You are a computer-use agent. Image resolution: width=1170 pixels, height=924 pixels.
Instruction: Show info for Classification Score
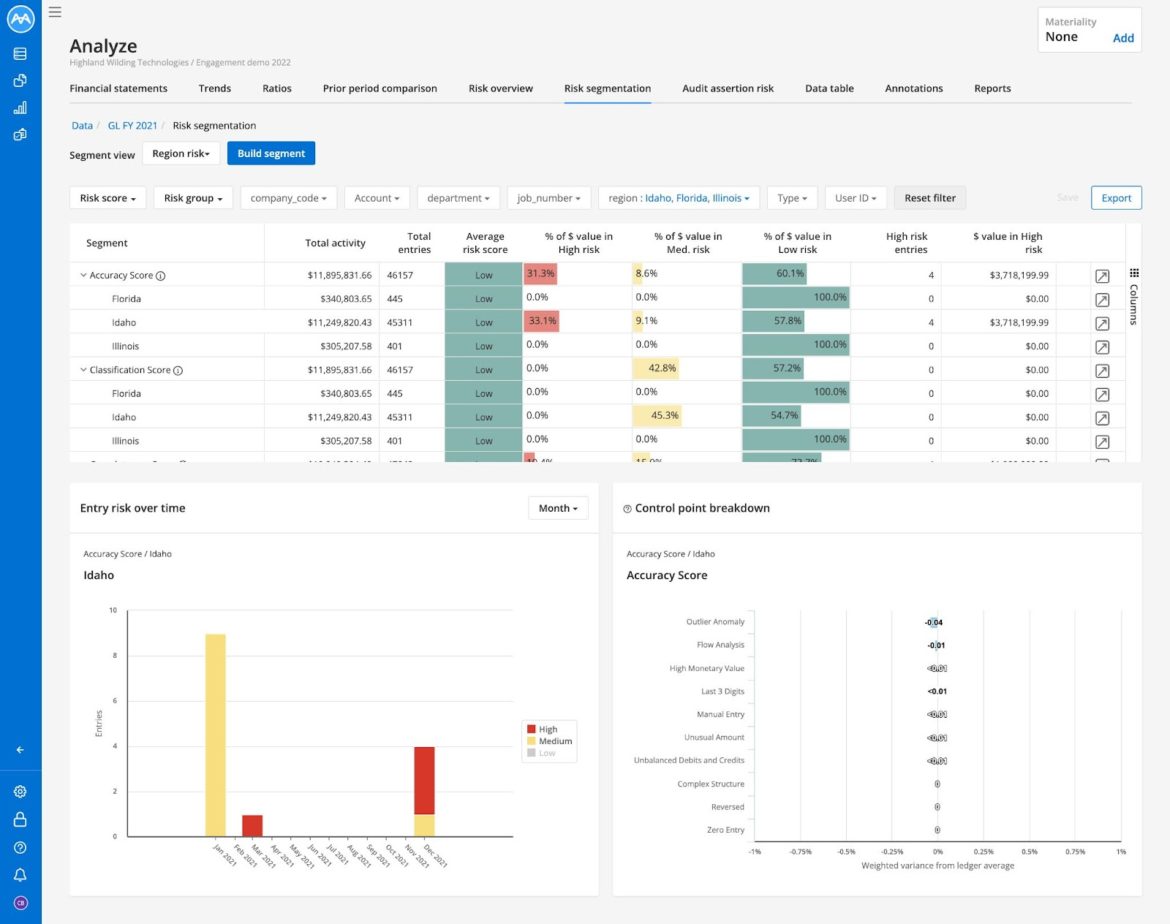pyautogui.click(x=178, y=370)
